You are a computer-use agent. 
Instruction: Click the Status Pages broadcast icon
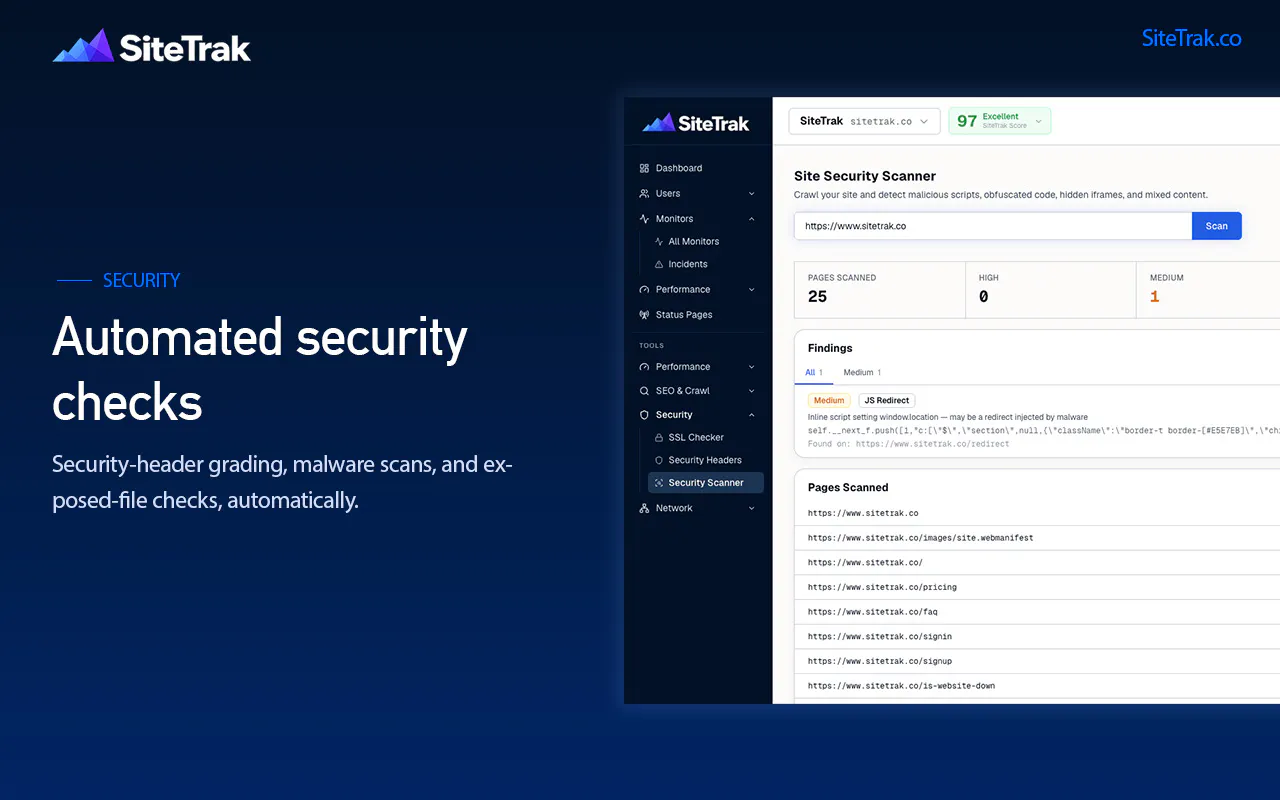pyautogui.click(x=644, y=314)
